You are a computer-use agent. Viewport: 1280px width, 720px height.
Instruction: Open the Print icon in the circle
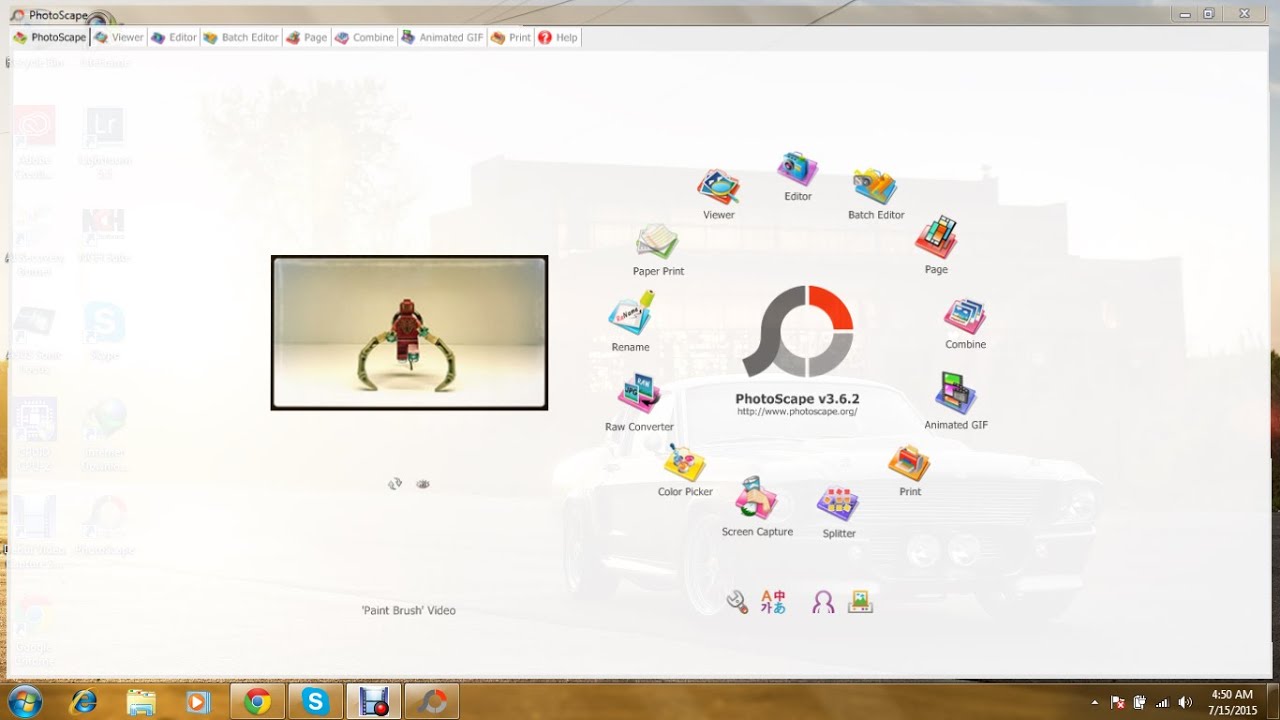909,463
